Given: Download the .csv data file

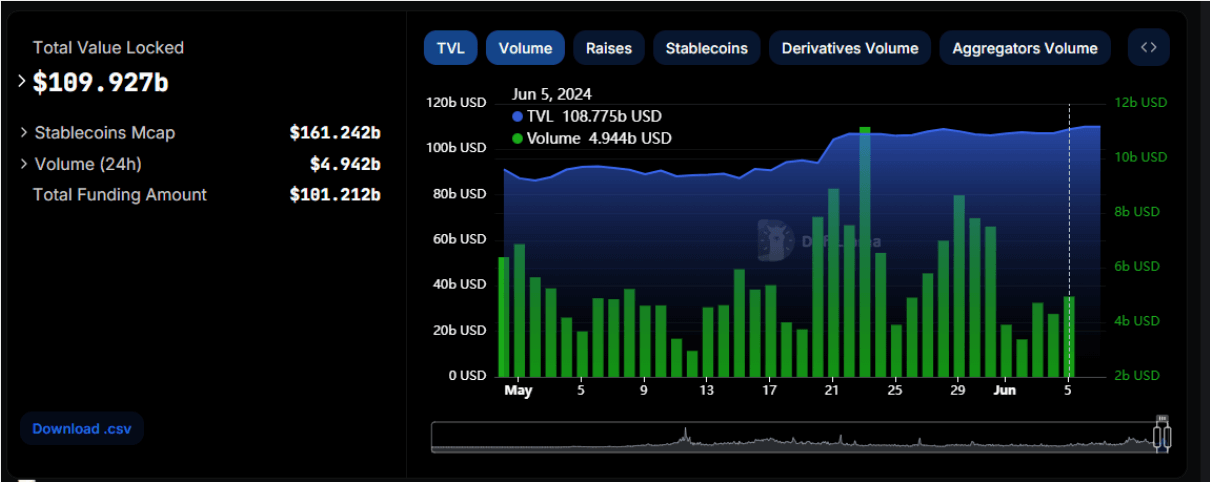Looking at the screenshot, I should click(x=82, y=428).
